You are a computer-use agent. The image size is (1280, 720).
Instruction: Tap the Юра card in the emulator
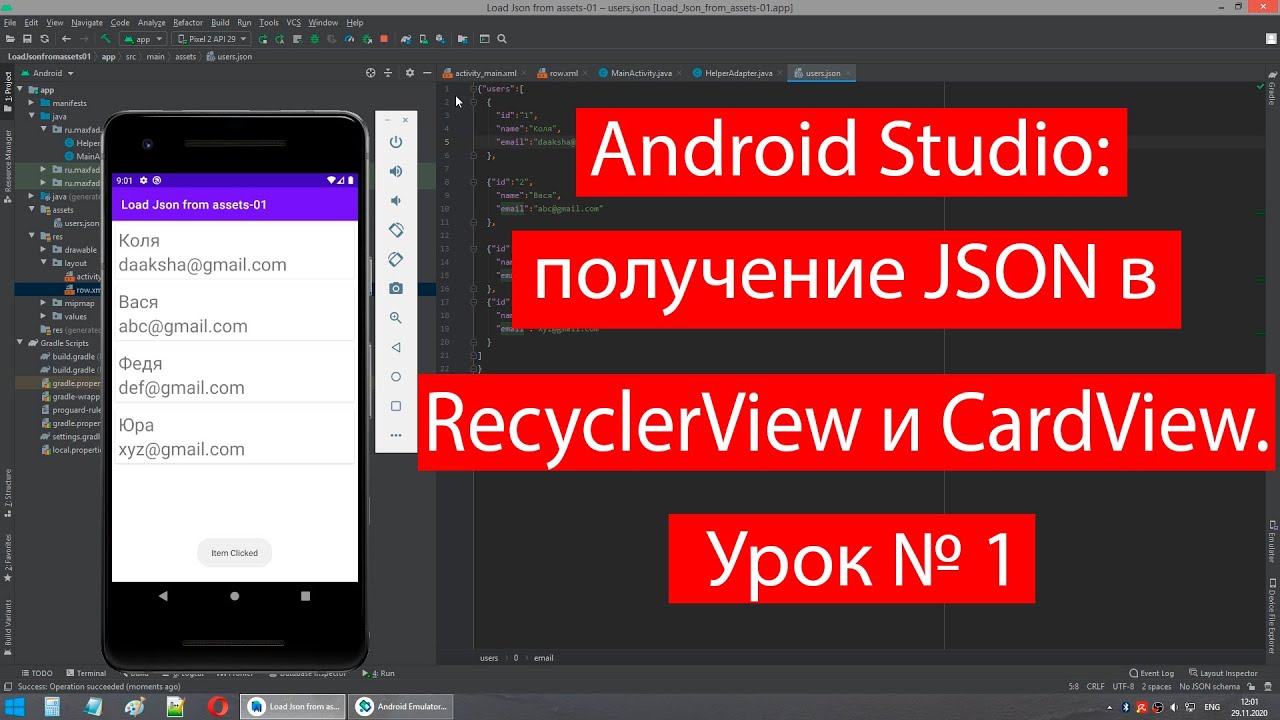[235, 437]
